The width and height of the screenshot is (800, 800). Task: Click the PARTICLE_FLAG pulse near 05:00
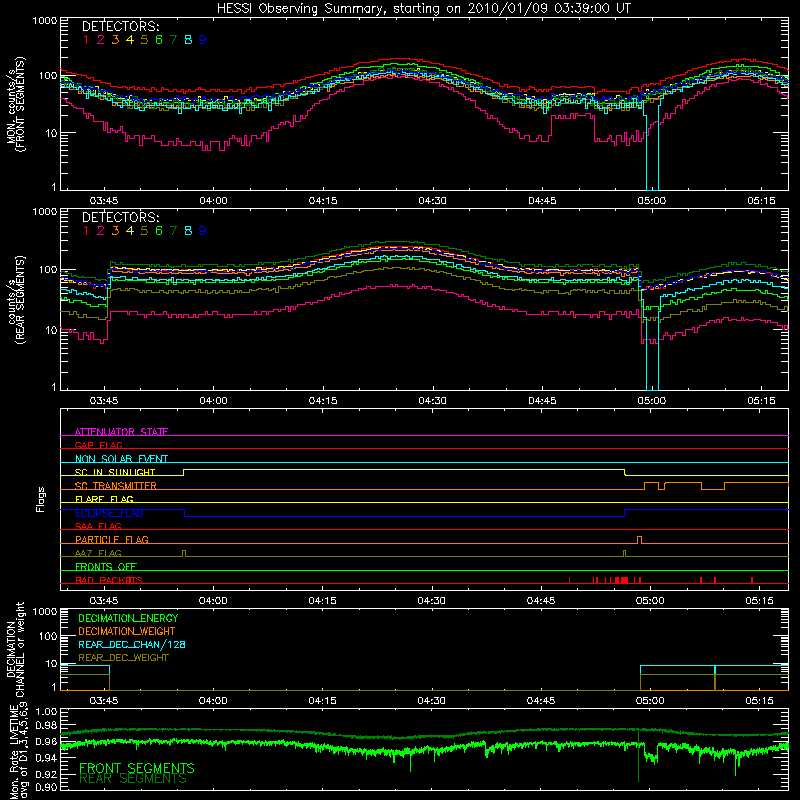640,540
